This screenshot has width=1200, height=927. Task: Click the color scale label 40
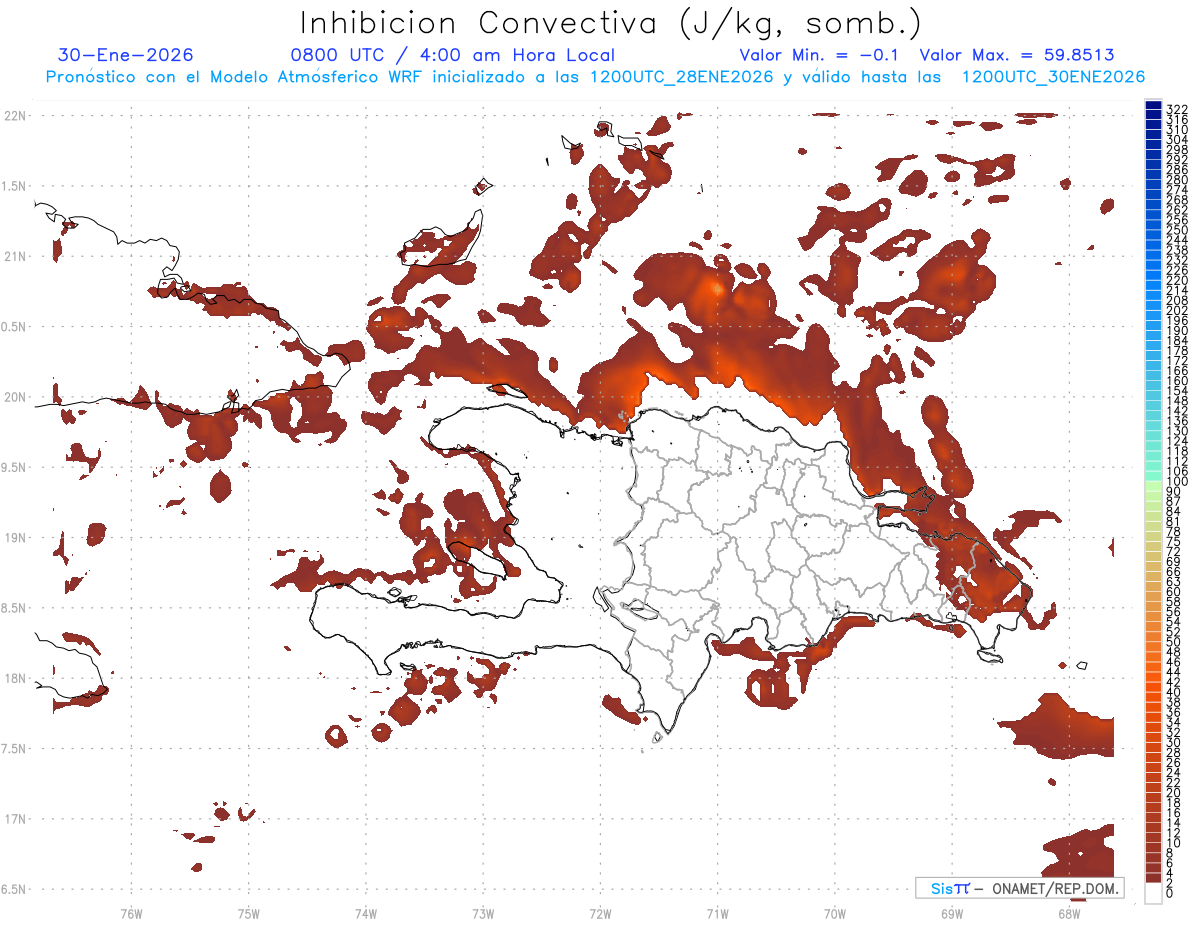tap(1173, 692)
